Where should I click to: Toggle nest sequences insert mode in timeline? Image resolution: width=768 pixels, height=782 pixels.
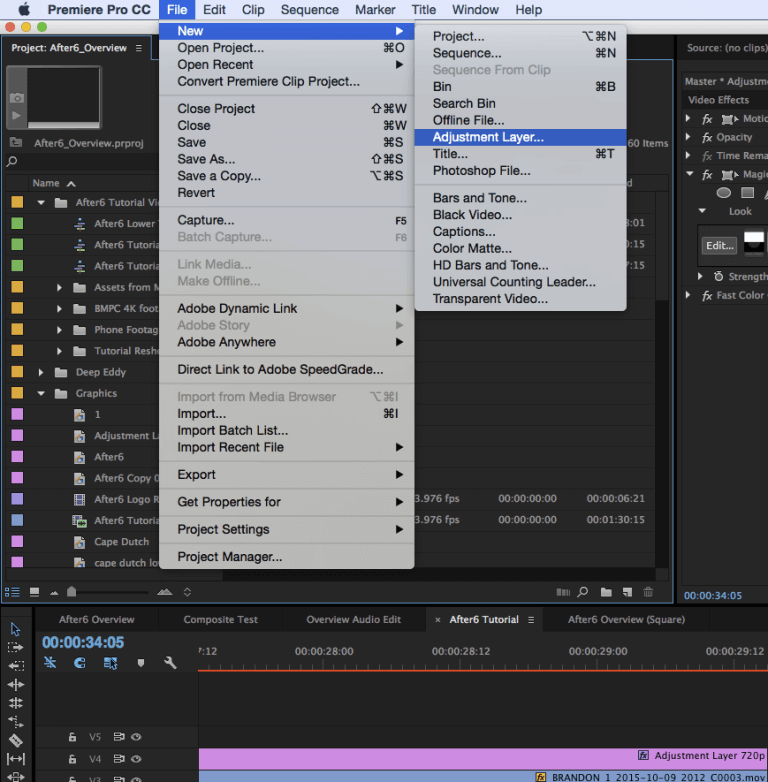[x=50, y=662]
